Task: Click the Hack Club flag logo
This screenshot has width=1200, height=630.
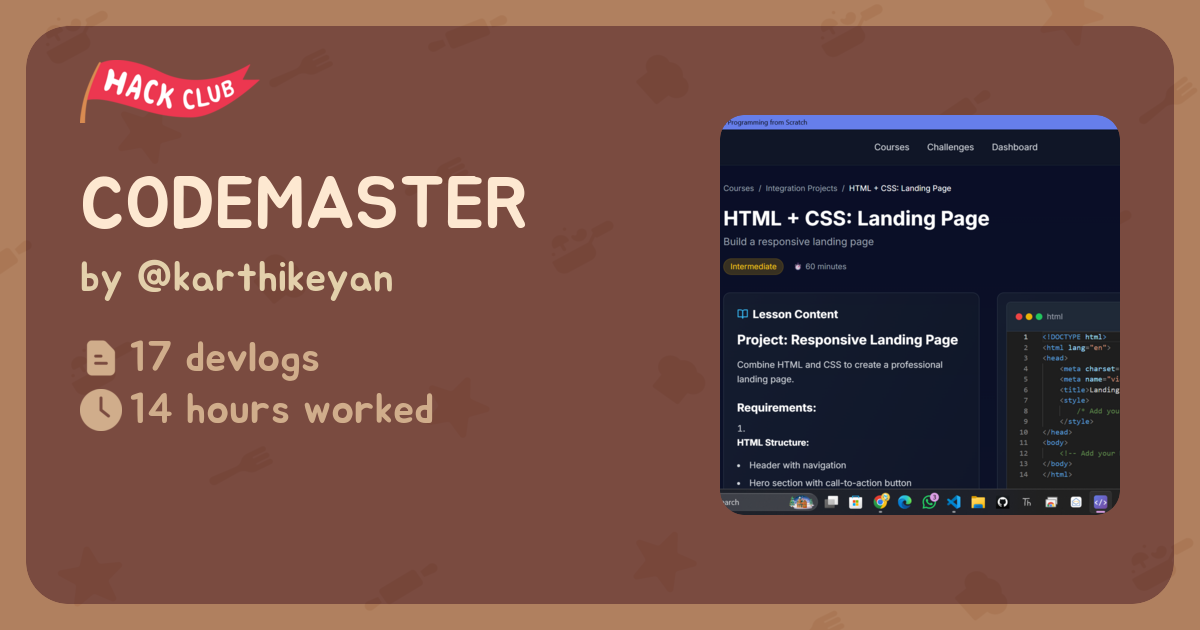Action: [x=168, y=93]
